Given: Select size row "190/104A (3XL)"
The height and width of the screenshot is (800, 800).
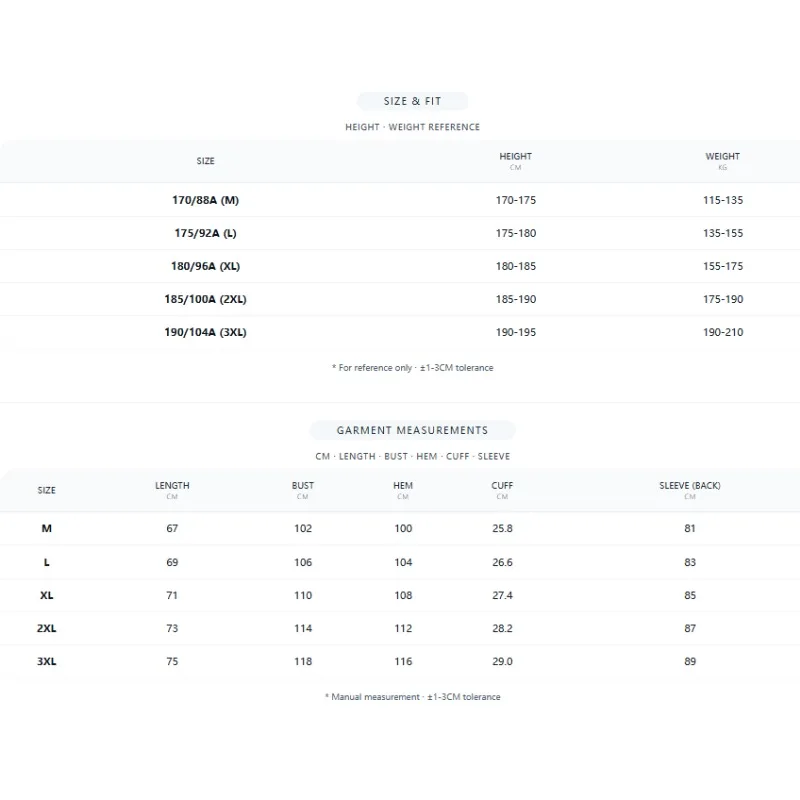Looking at the screenshot, I should click(x=205, y=333).
